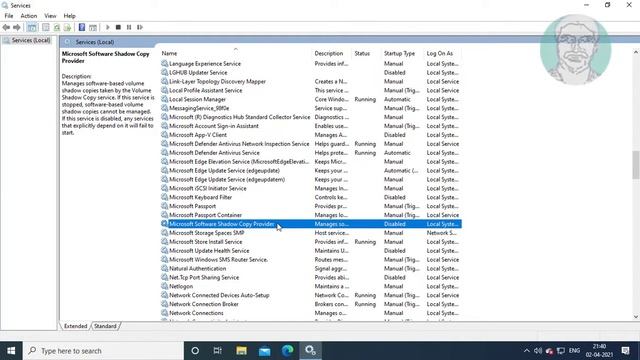Click the Back arrow in the toolbar
The image size is (640, 360).
click(x=6, y=27)
